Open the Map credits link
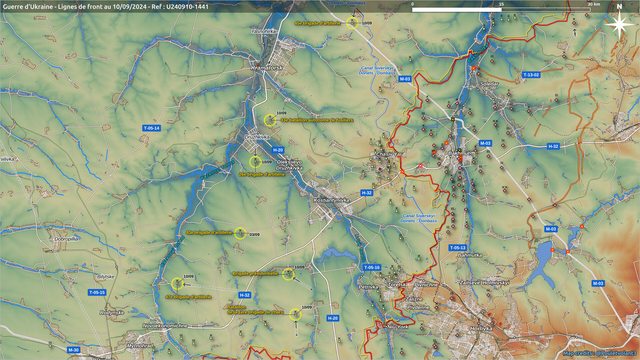This screenshot has width=640, height=360. click(x=599, y=353)
